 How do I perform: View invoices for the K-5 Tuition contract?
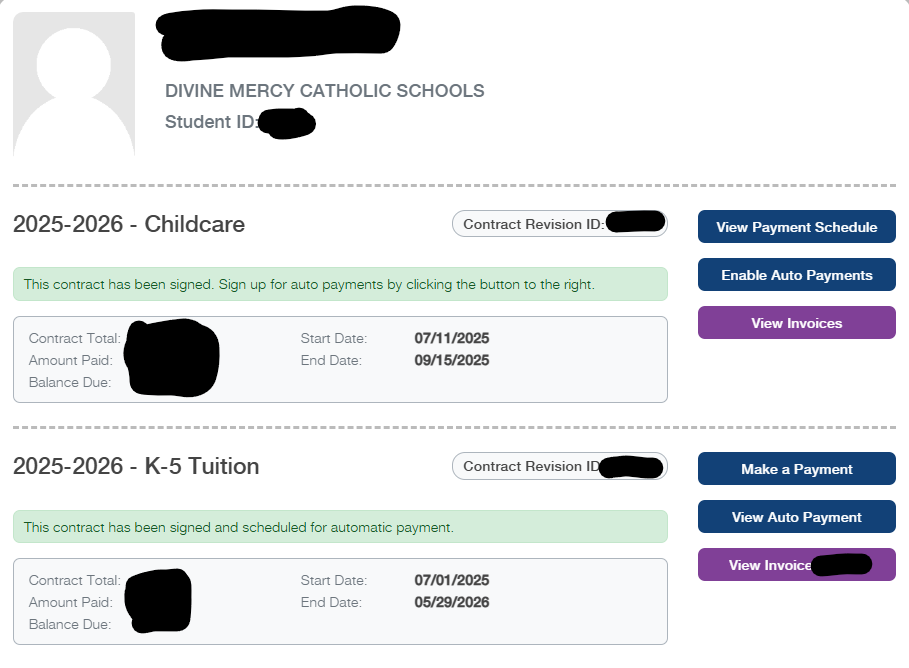click(770, 565)
